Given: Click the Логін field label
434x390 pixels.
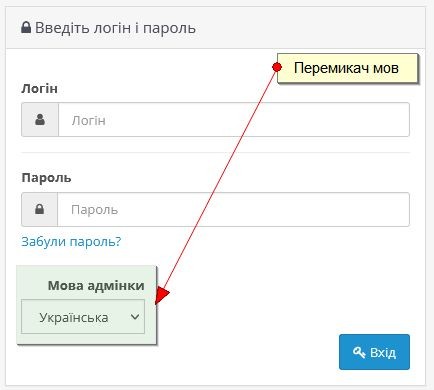Looking at the screenshot, I should (x=39, y=89).
